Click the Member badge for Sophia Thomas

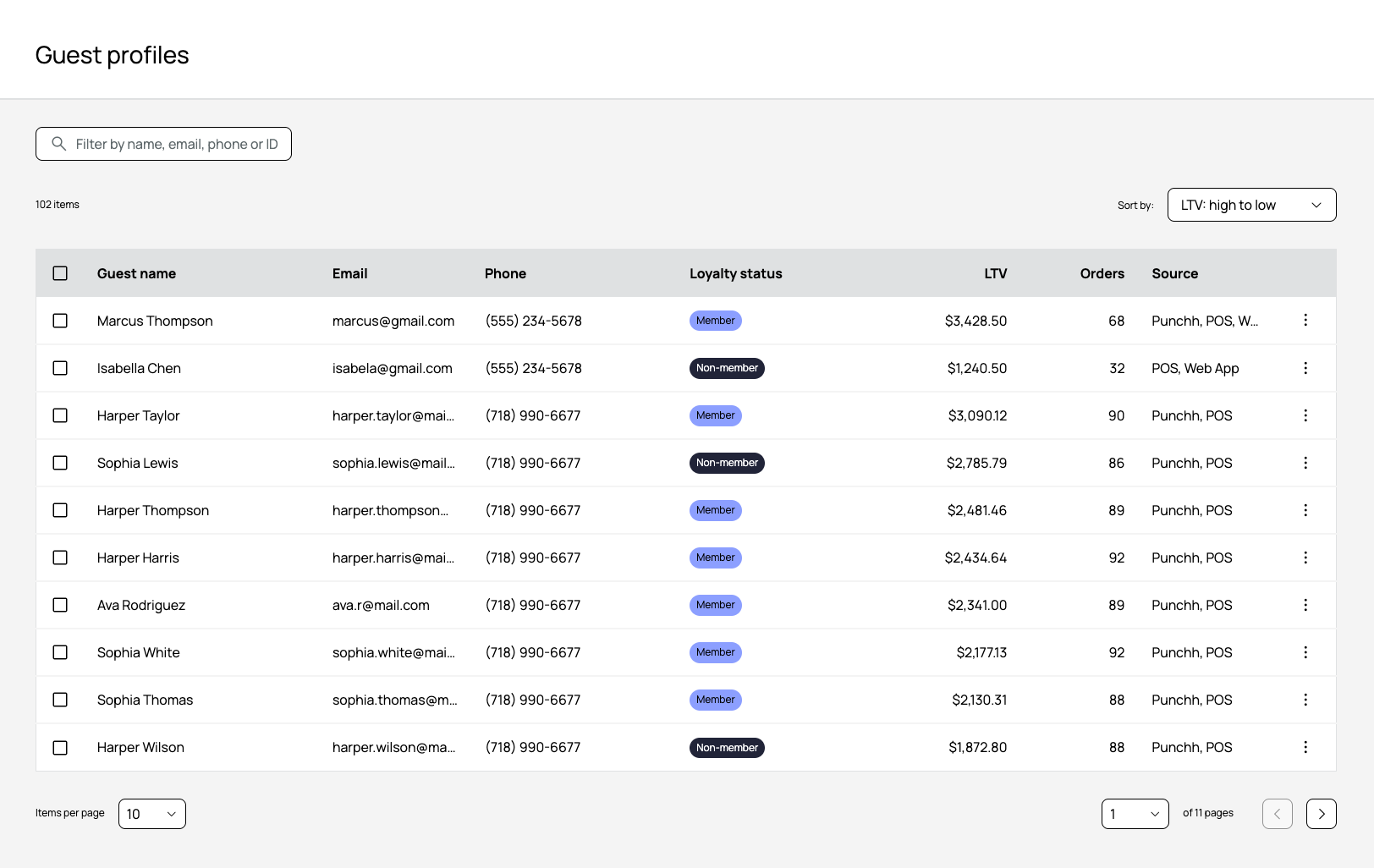pyautogui.click(x=716, y=700)
